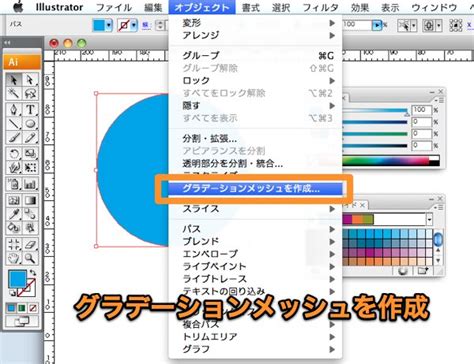This screenshot has width=474, height=364.
Task: Open the ファイル menu
Action: click(x=114, y=7)
